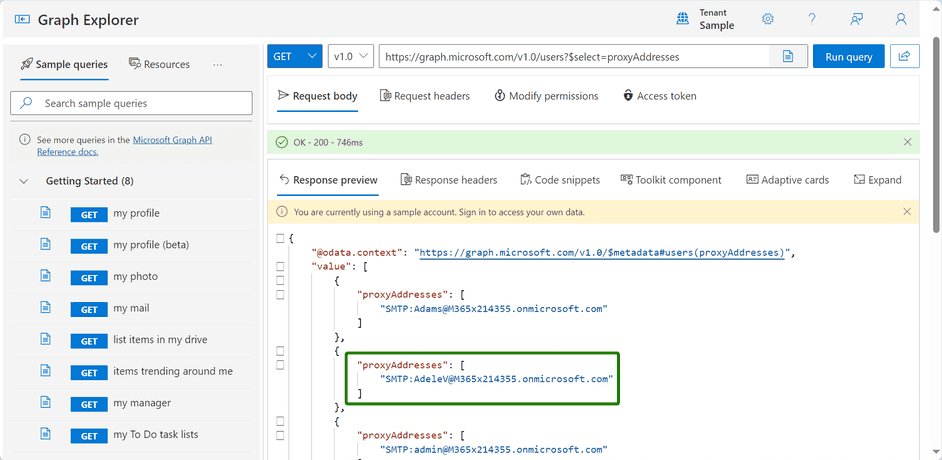Dismiss the OK - 200 status message
Screen dimensions: 942x460
[x=907, y=142]
